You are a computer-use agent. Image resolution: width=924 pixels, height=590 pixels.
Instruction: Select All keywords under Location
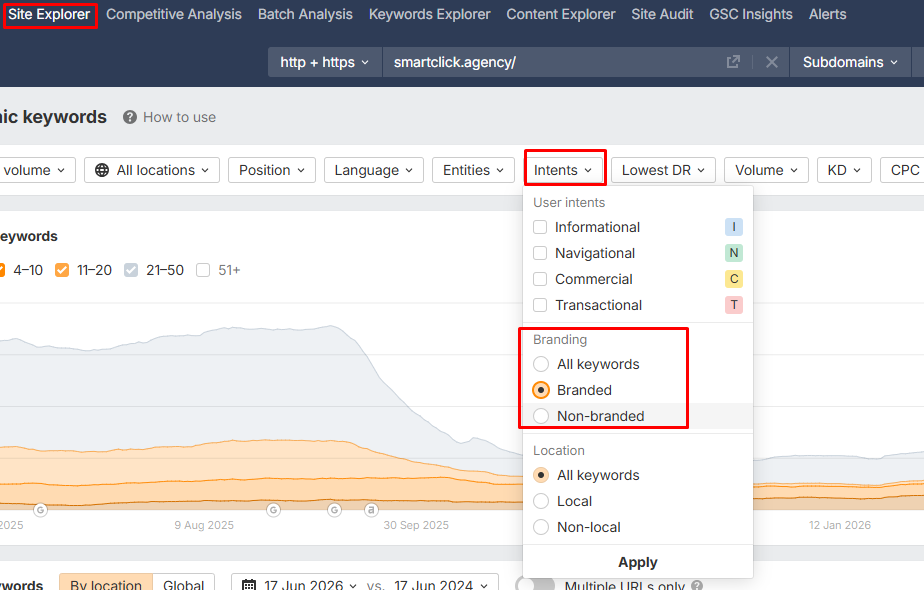click(x=541, y=475)
